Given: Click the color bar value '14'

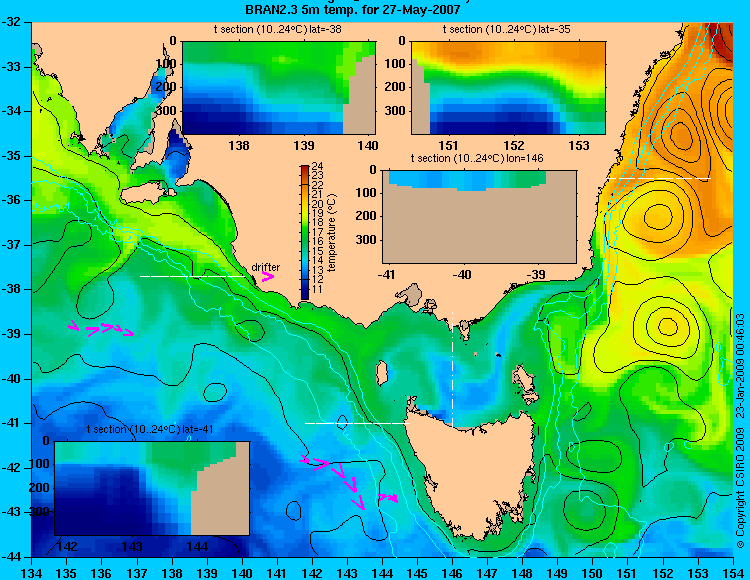Looking at the screenshot, I should tap(317, 261).
